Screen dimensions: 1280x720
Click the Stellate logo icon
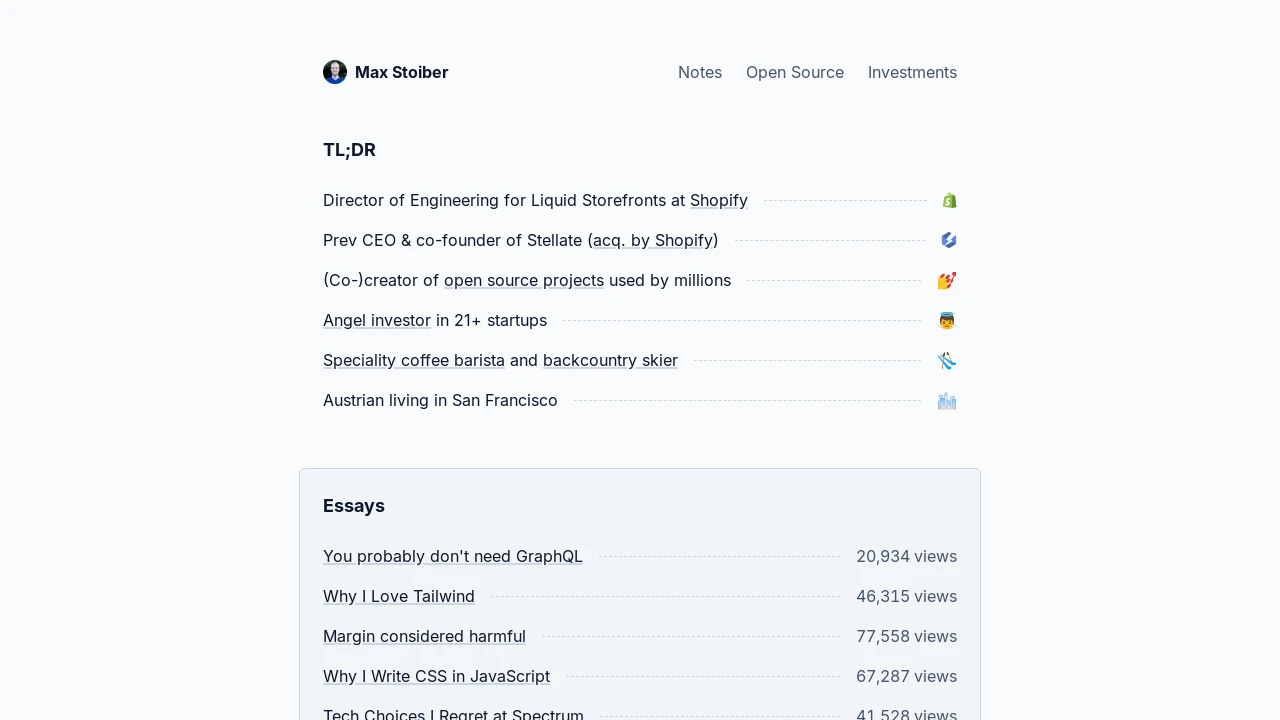(x=949, y=241)
